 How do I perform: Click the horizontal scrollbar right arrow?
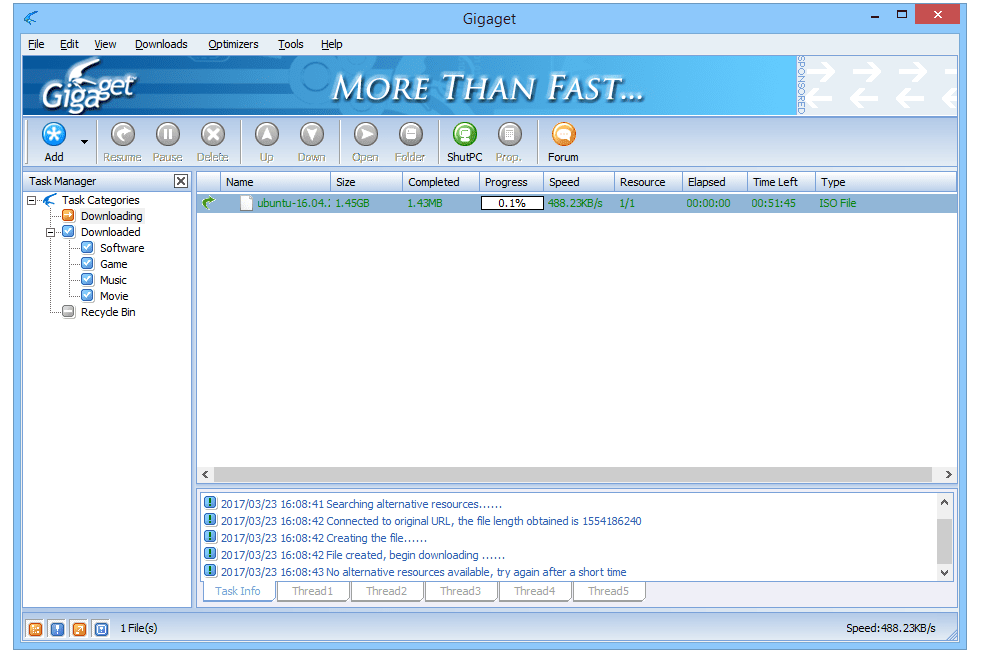pos(948,475)
